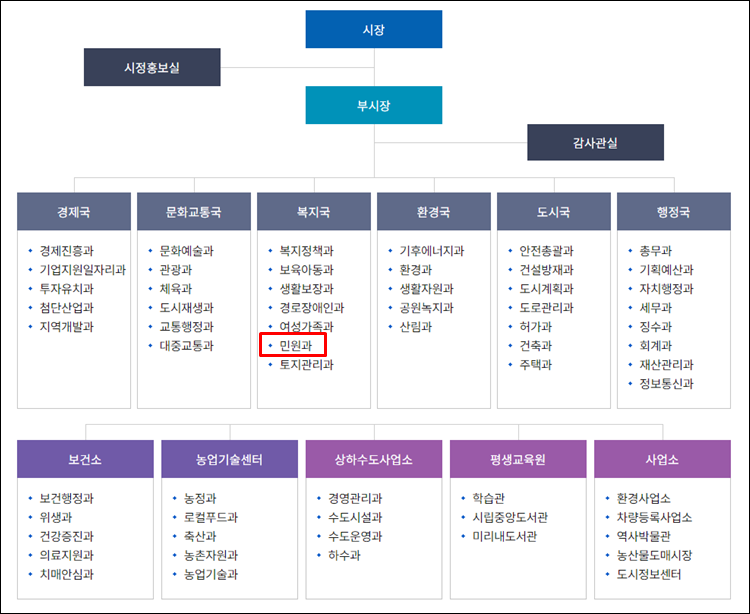
Task: Open 건설방재과 link
Action: (x=547, y=270)
